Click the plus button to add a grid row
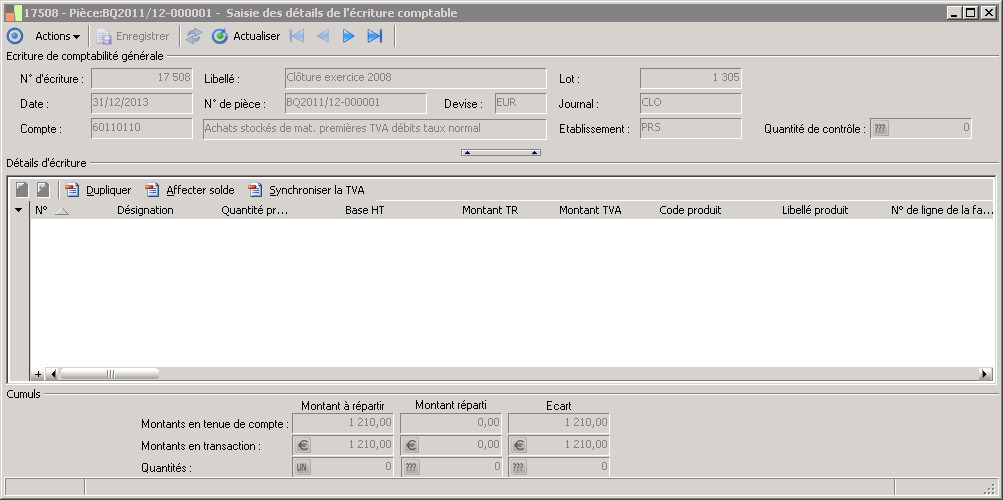1003x500 pixels. point(38,374)
